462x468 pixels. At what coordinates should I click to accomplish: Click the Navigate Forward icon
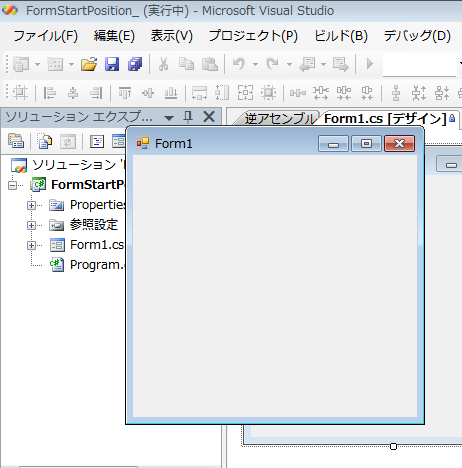[341, 64]
